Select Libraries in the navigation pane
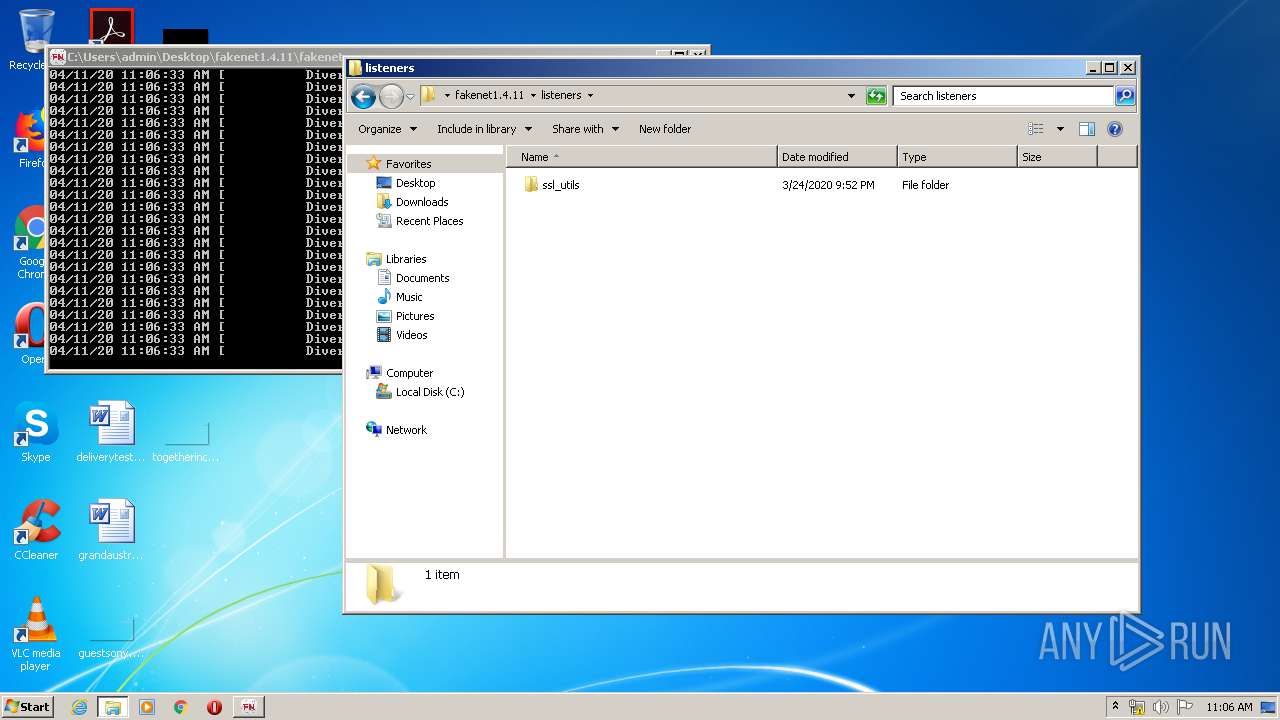 [x=397, y=259]
